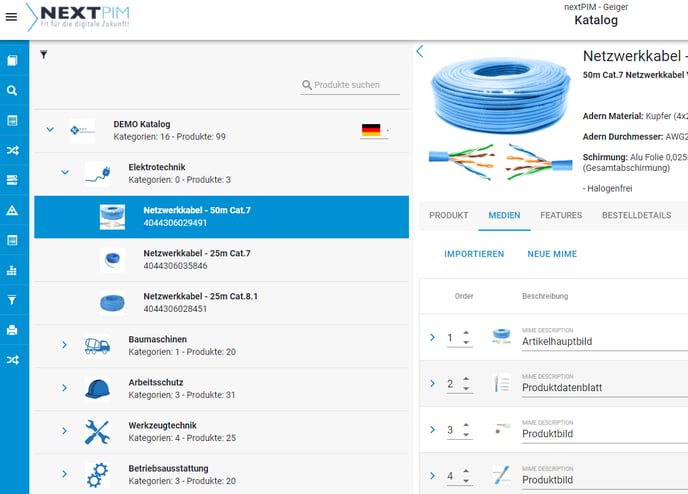Open the printer icon in sidebar
The height and width of the screenshot is (494, 688).
click(12, 329)
